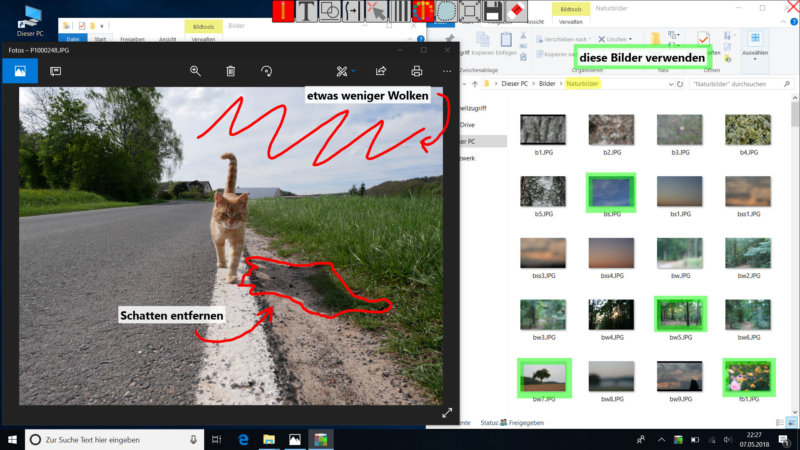Click Kopieren in the ribbon
800x450 pixels.
483,44
